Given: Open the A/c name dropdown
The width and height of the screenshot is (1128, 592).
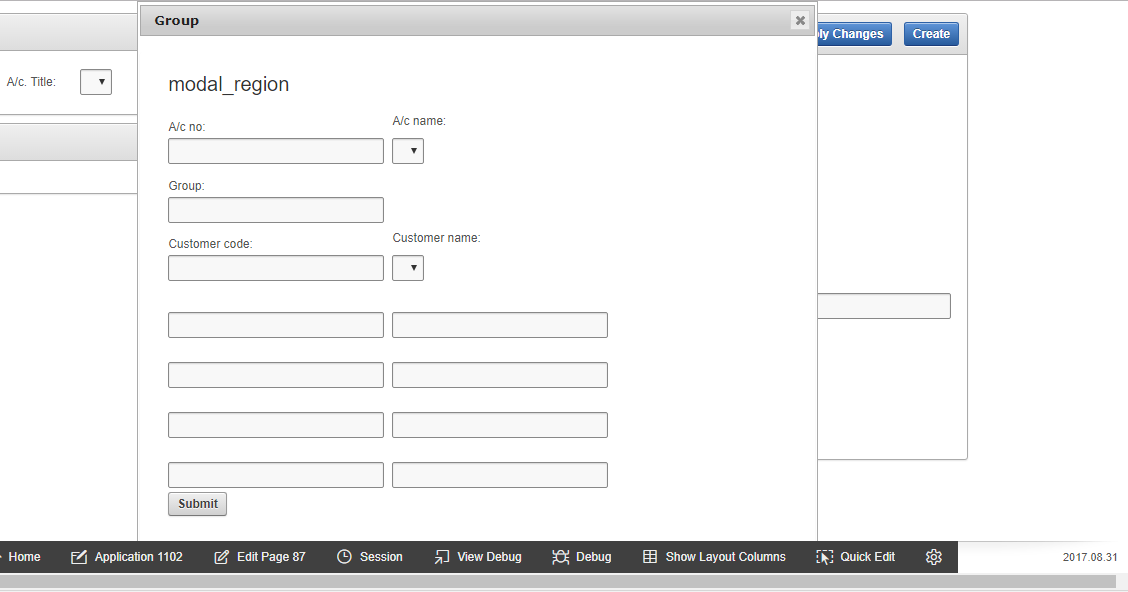Looking at the screenshot, I should (x=407, y=150).
